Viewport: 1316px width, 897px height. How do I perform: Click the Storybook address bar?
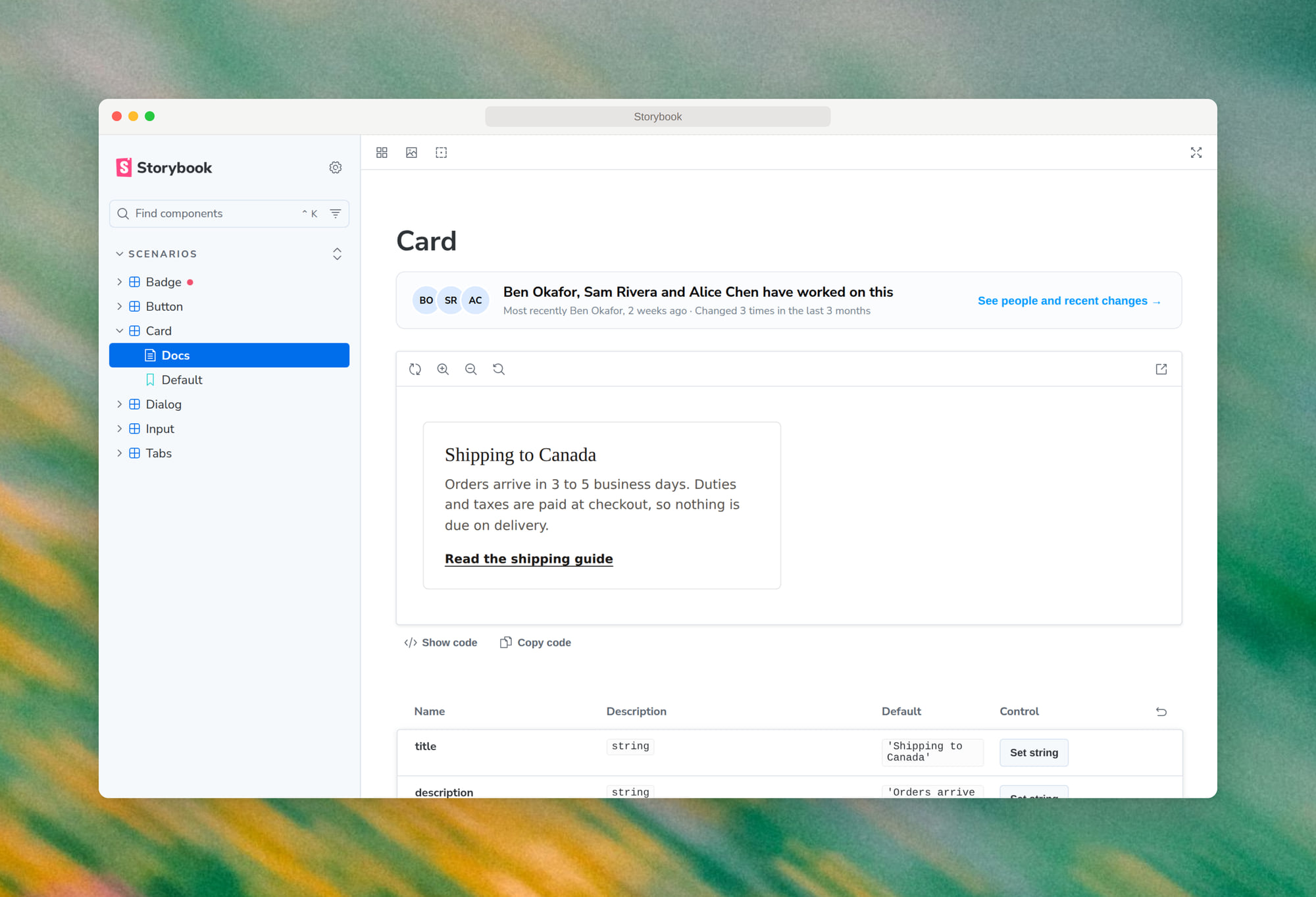(x=657, y=116)
